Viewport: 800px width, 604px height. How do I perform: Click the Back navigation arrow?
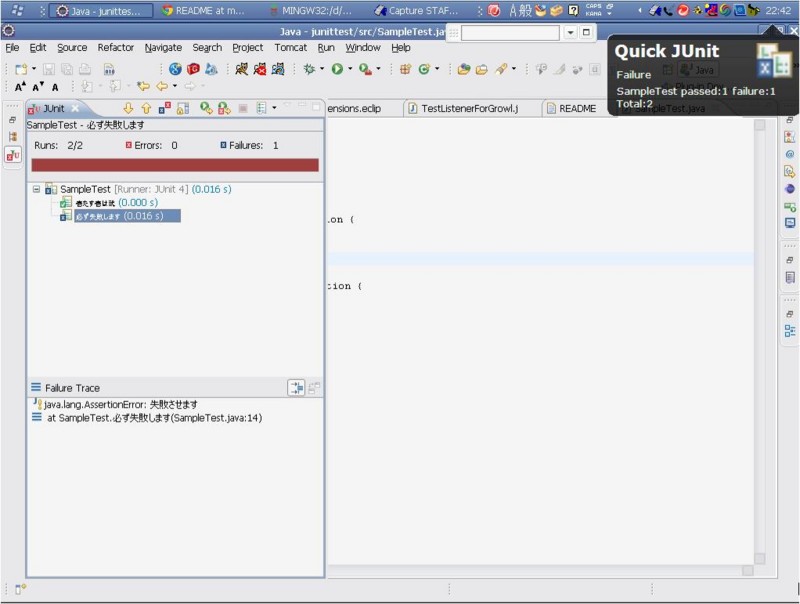(162, 86)
